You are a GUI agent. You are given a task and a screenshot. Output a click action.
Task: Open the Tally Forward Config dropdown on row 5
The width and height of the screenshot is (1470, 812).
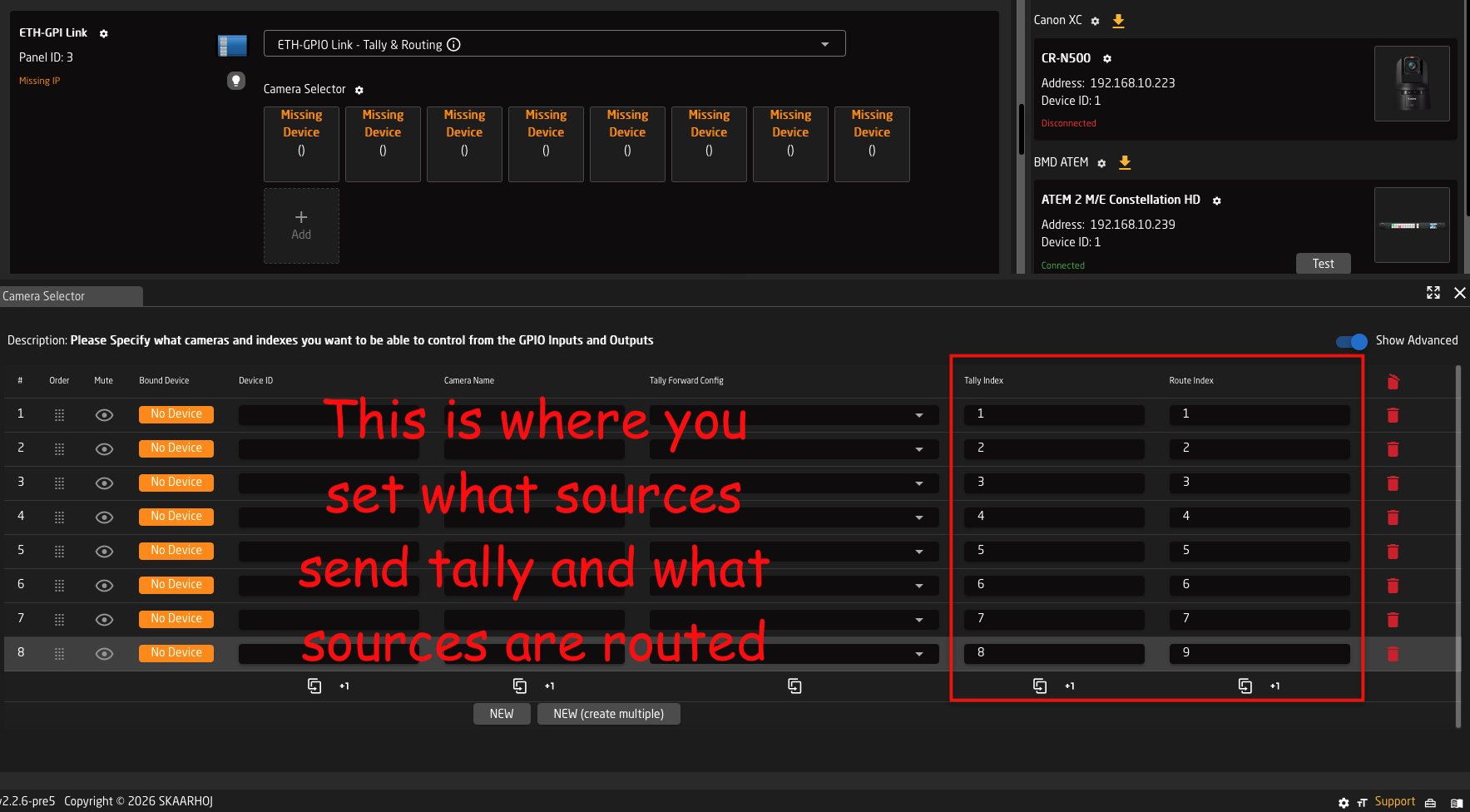(x=919, y=551)
